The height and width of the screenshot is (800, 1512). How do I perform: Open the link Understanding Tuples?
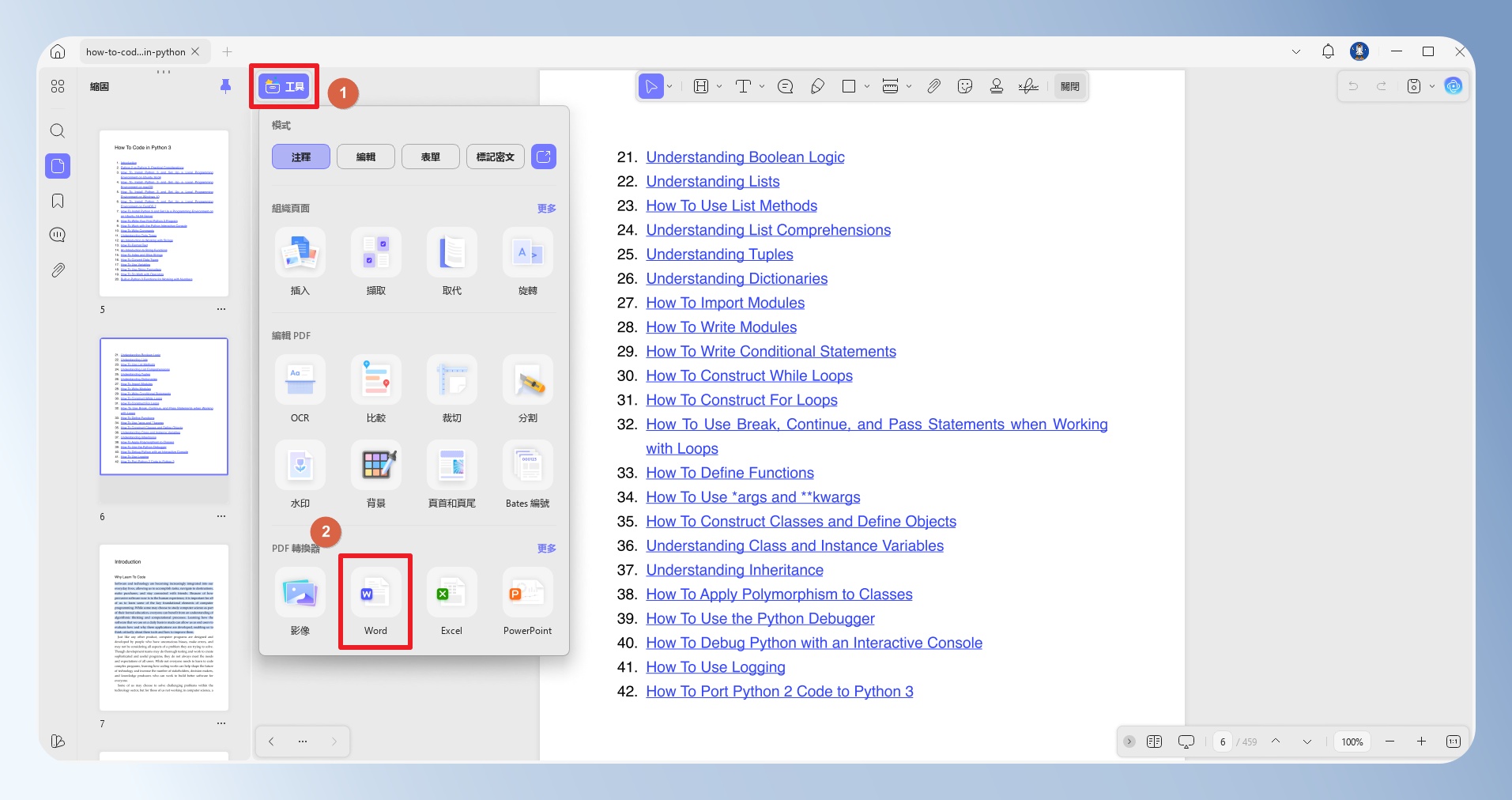click(x=719, y=255)
